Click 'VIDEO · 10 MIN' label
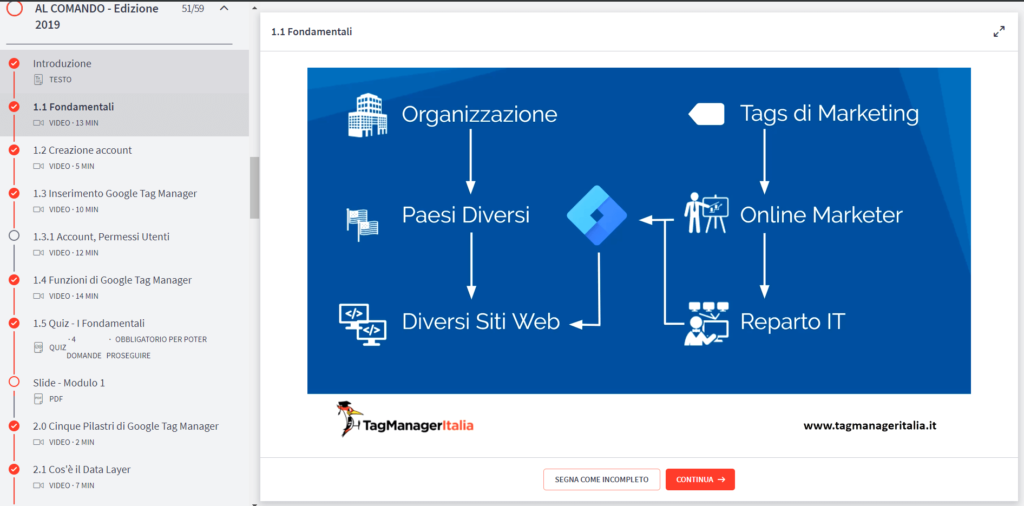The image size is (1024, 506). click(74, 210)
